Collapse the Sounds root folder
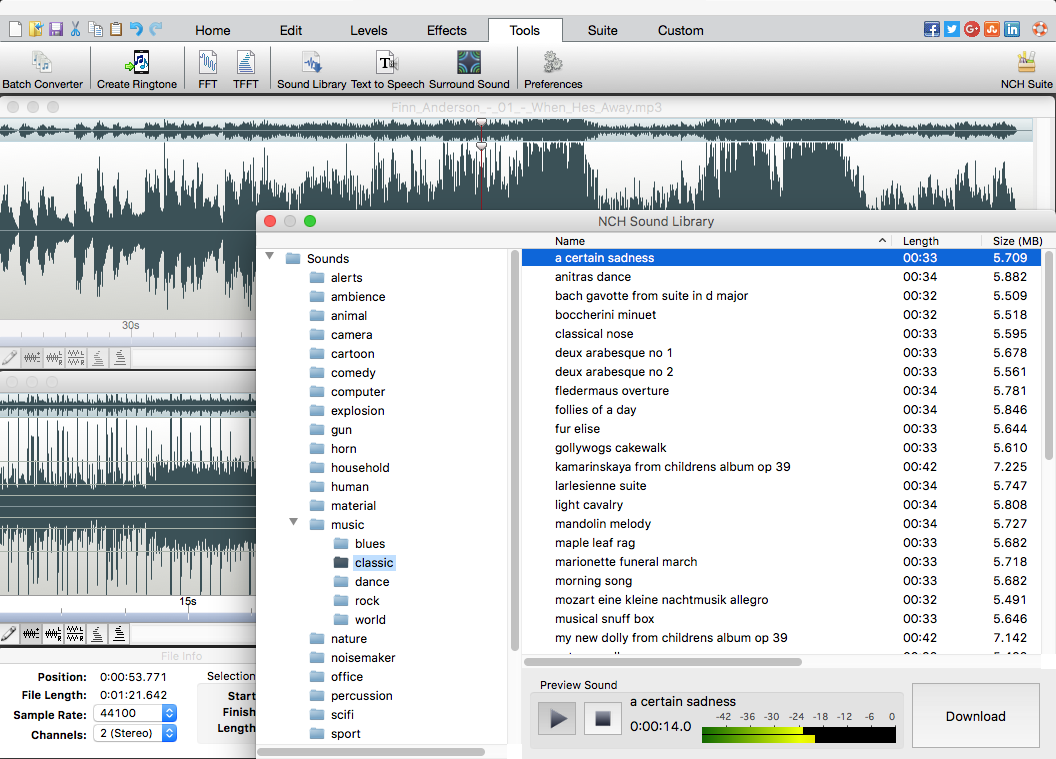Viewport: 1056px width, 759px height. pyautogui.click(x=270, y=257)
